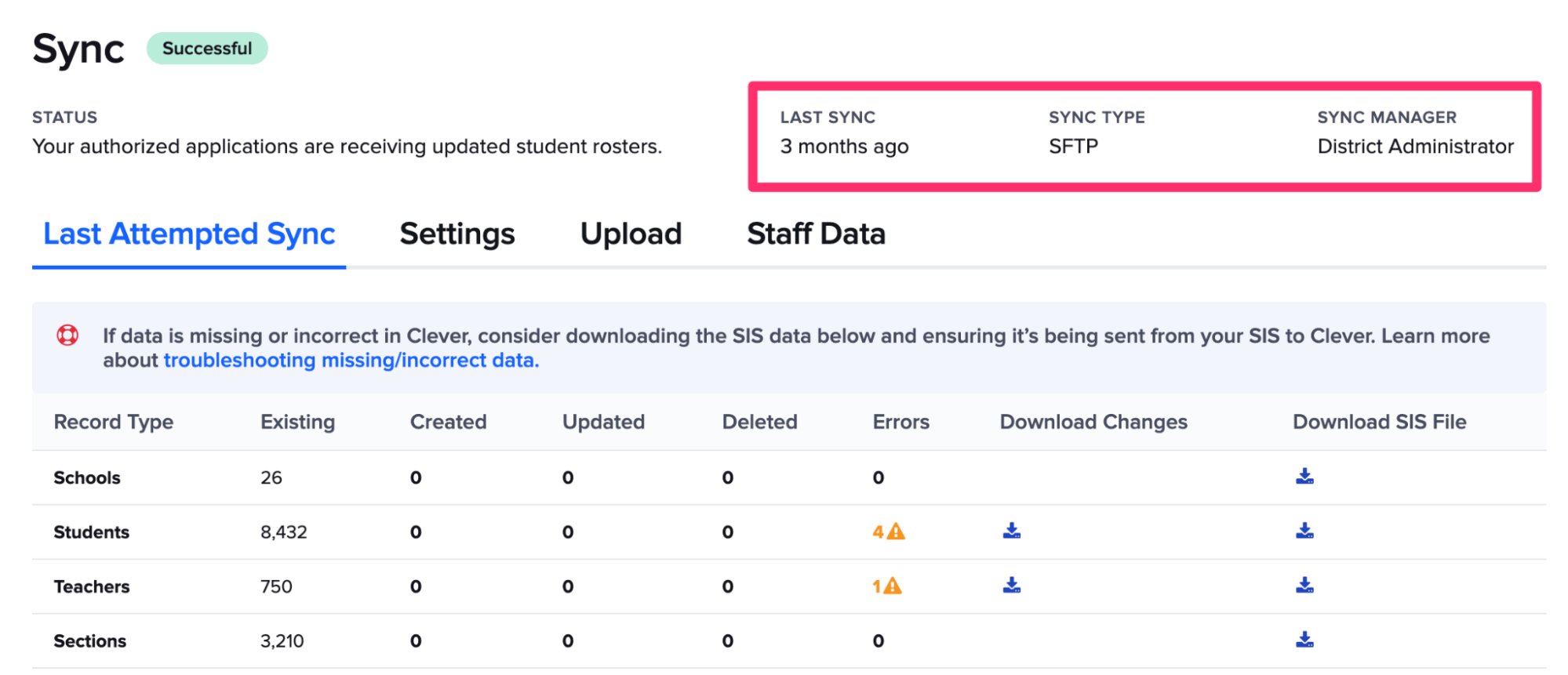The width and height of the screenshot is (1568, 675).
Task: Click the lifebuoy help icon
Action: (67, 336)
